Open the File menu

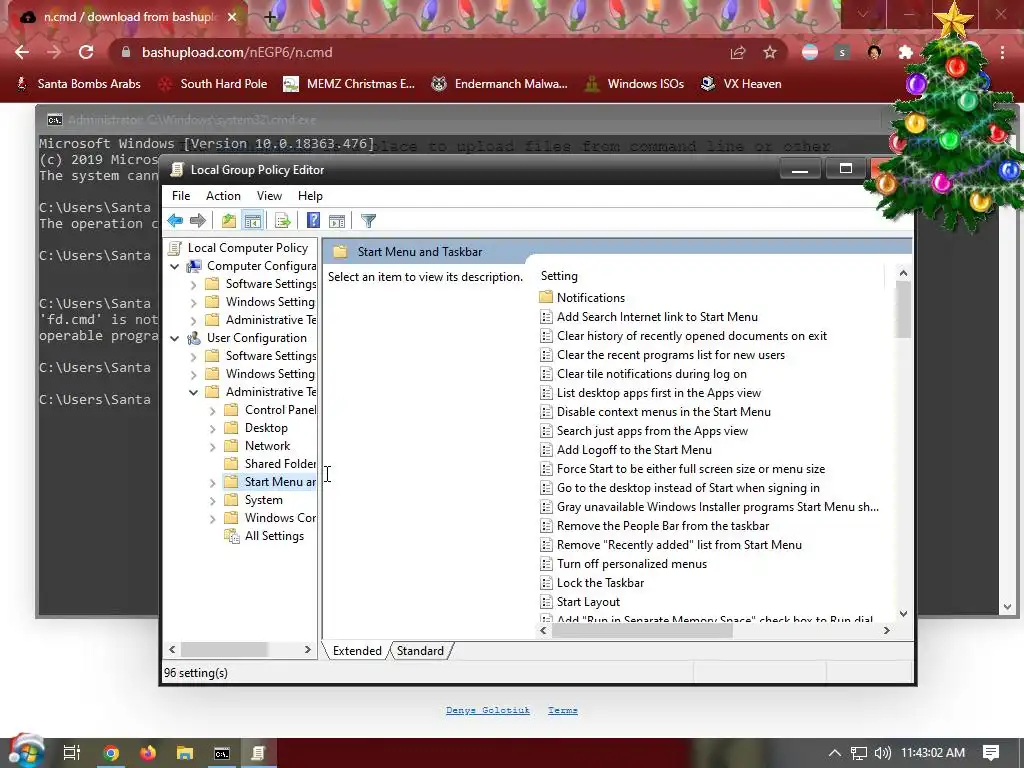pos(181,196)
